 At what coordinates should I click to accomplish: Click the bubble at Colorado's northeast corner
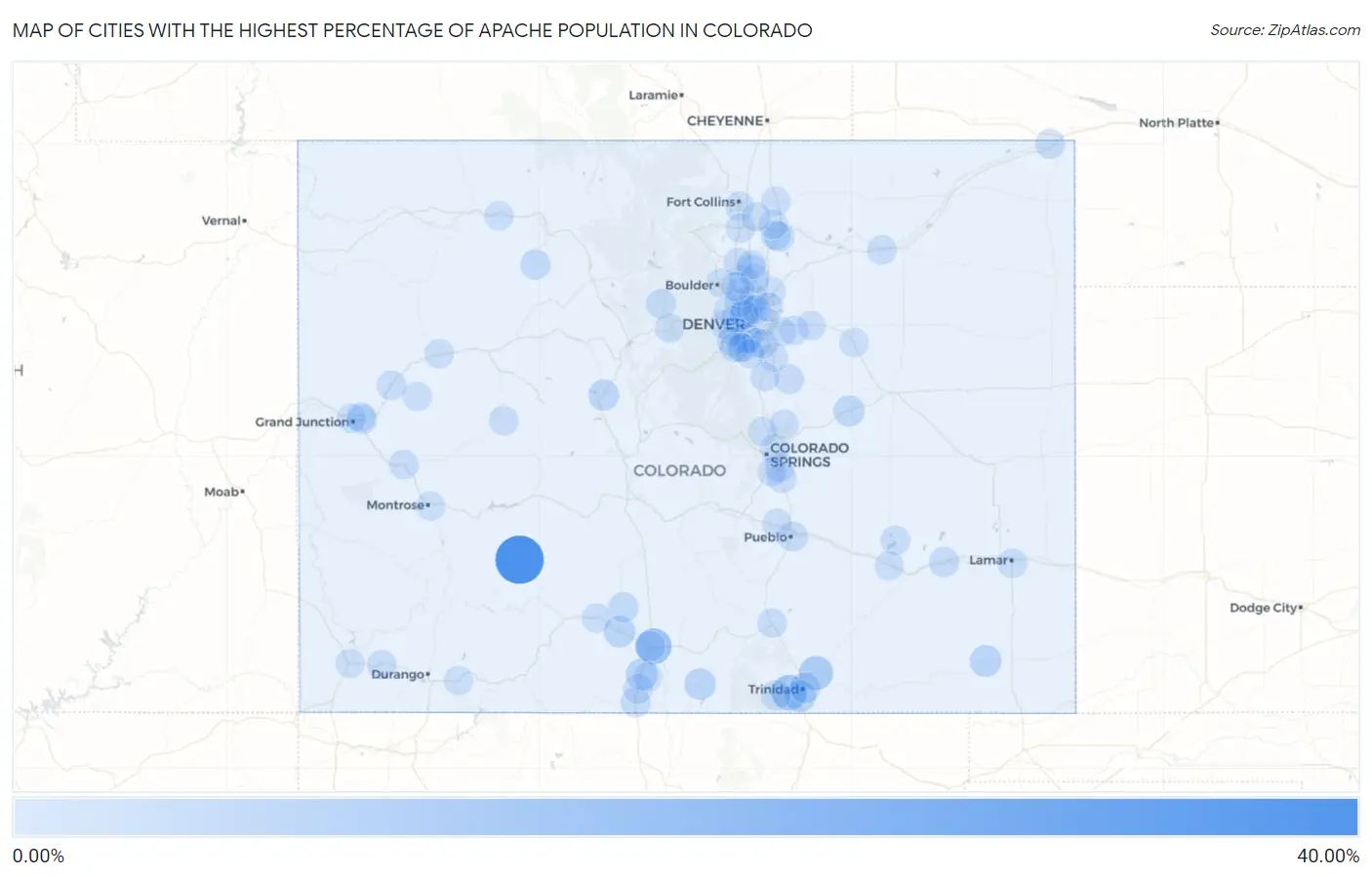pyautogui.click(x=1050, y=143)
